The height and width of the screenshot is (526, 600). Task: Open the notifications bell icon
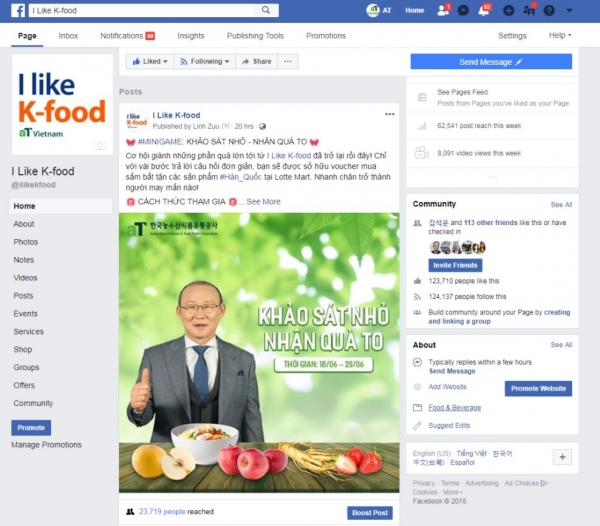[x=484, y=10]
